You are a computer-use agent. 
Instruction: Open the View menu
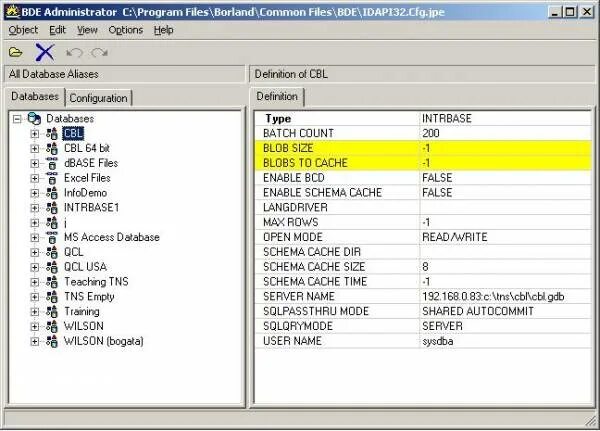coord(87,30)
